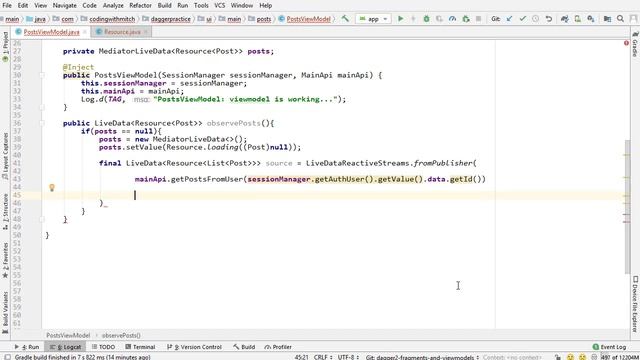Open the CRLF line separator selector

coord(322,357)
